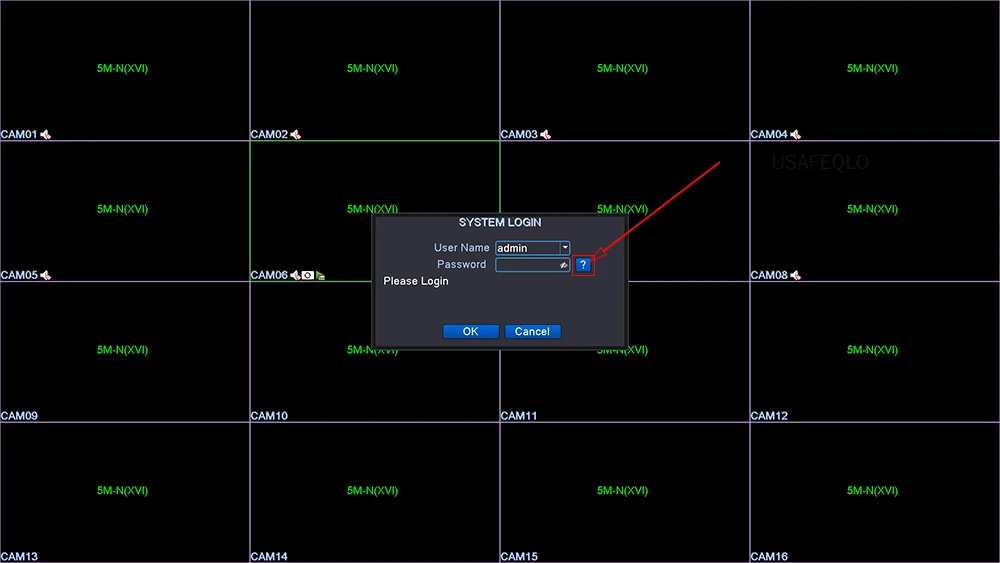Image resolution: width=1000 pixels, height=563 pixels.
Task: Click the CAM03 channel label
Action: pyautogui.click(x=519, y=135)
